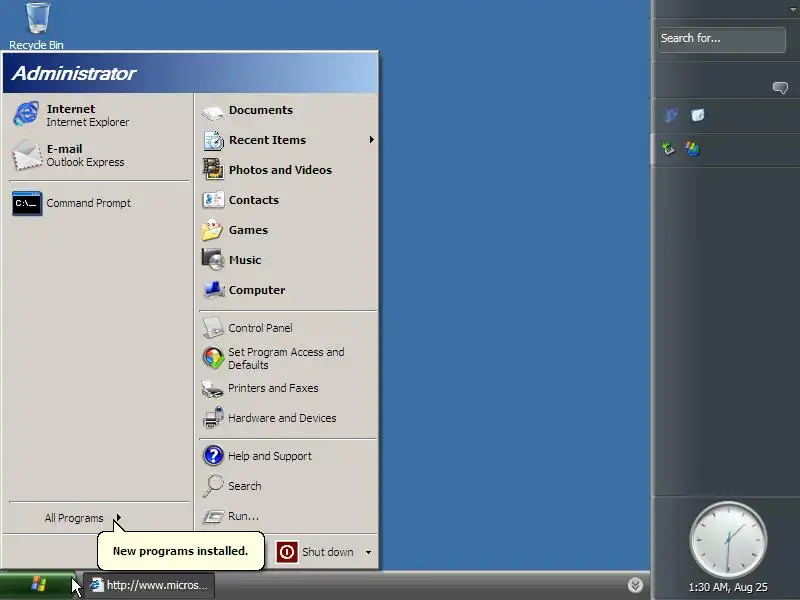Launch Outlook Express E-mail
This screenshot has width=800, height=600.
tap(98, 155)
